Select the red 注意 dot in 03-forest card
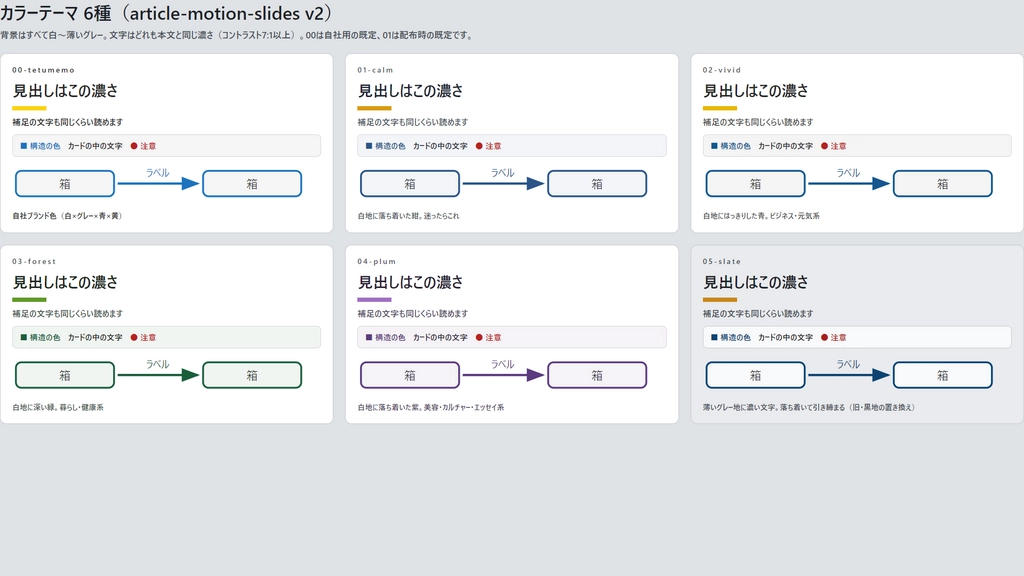 (134, 337)
